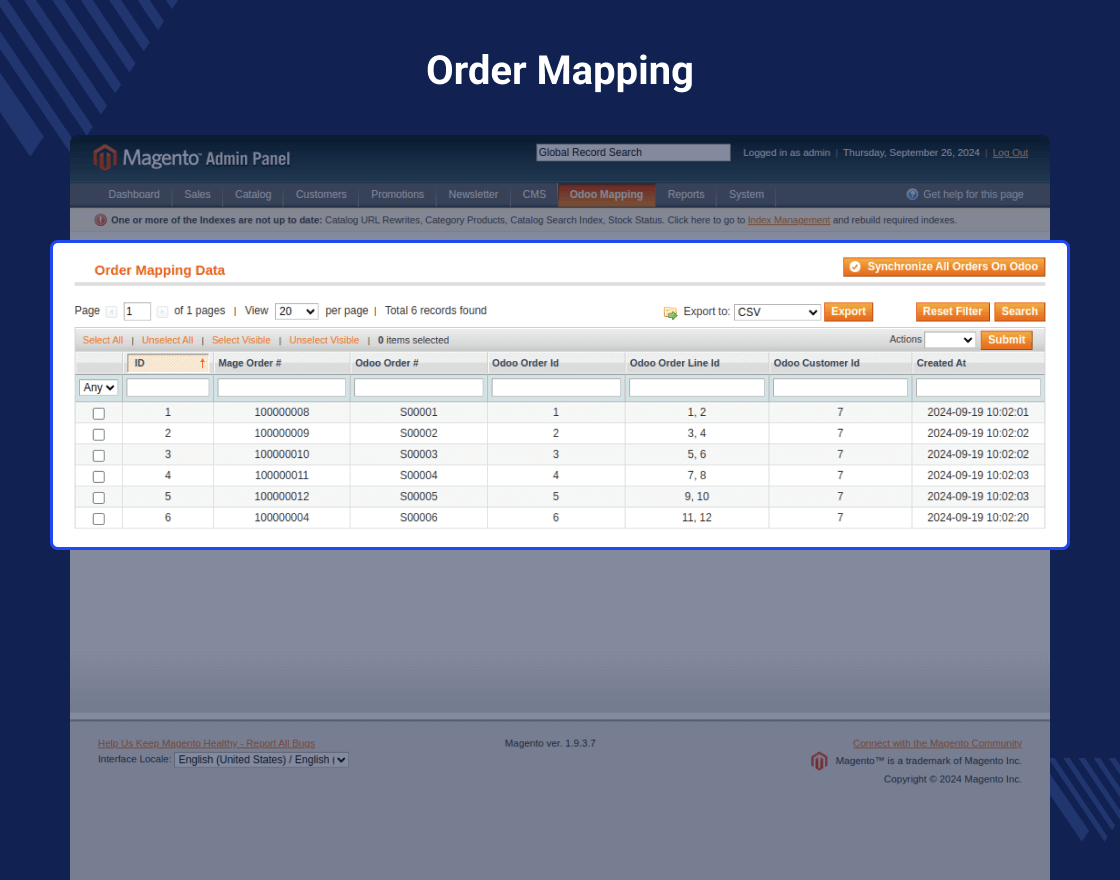Click the help question-mark icon

pyautogui.click(x=912, y=194)
